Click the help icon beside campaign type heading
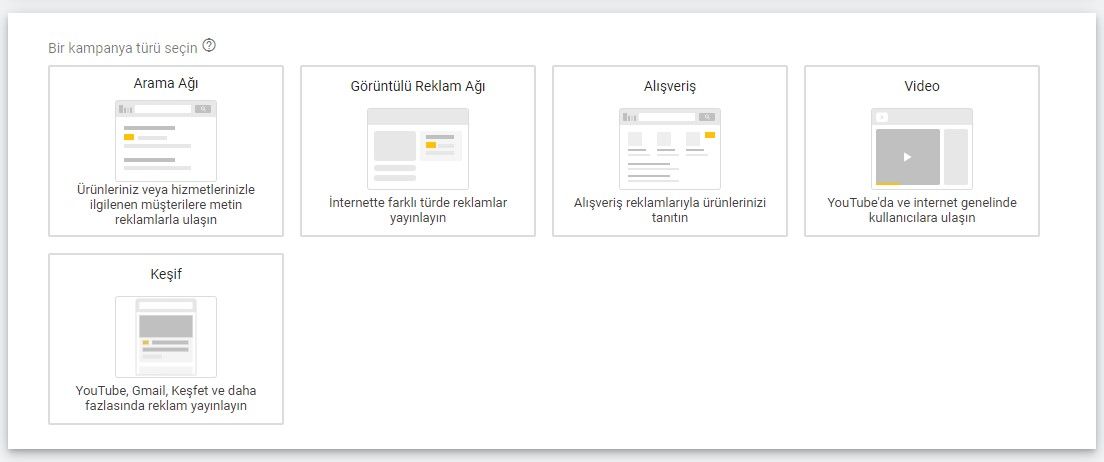Image resolution: width=1104 pixels, height=462 pixels. (x=209, y=46)
